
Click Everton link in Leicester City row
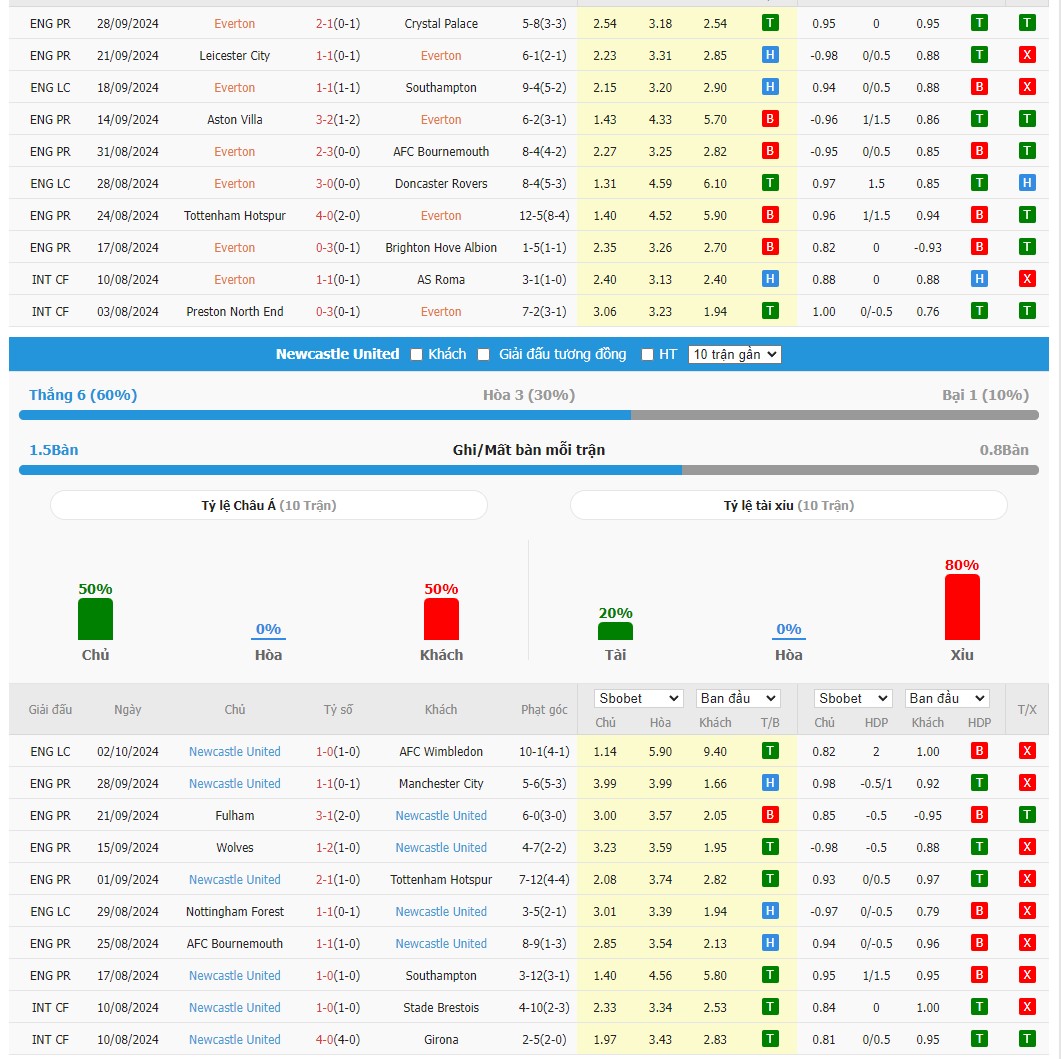pyautogui.click(x=441, y=55)
